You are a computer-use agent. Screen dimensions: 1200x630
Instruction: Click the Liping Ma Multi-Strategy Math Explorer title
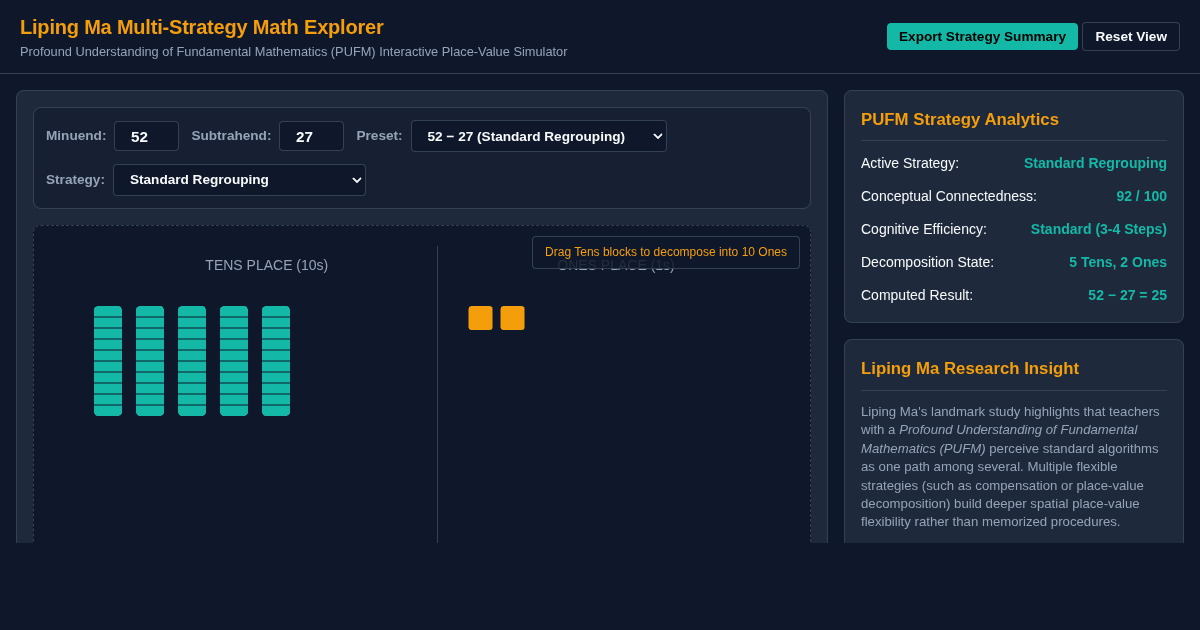click(202, 27)
